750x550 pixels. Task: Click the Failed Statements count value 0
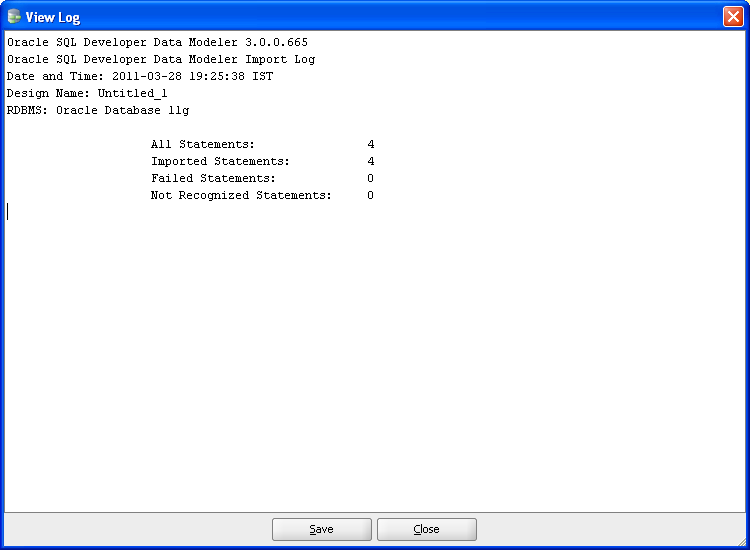click(371, 178)
